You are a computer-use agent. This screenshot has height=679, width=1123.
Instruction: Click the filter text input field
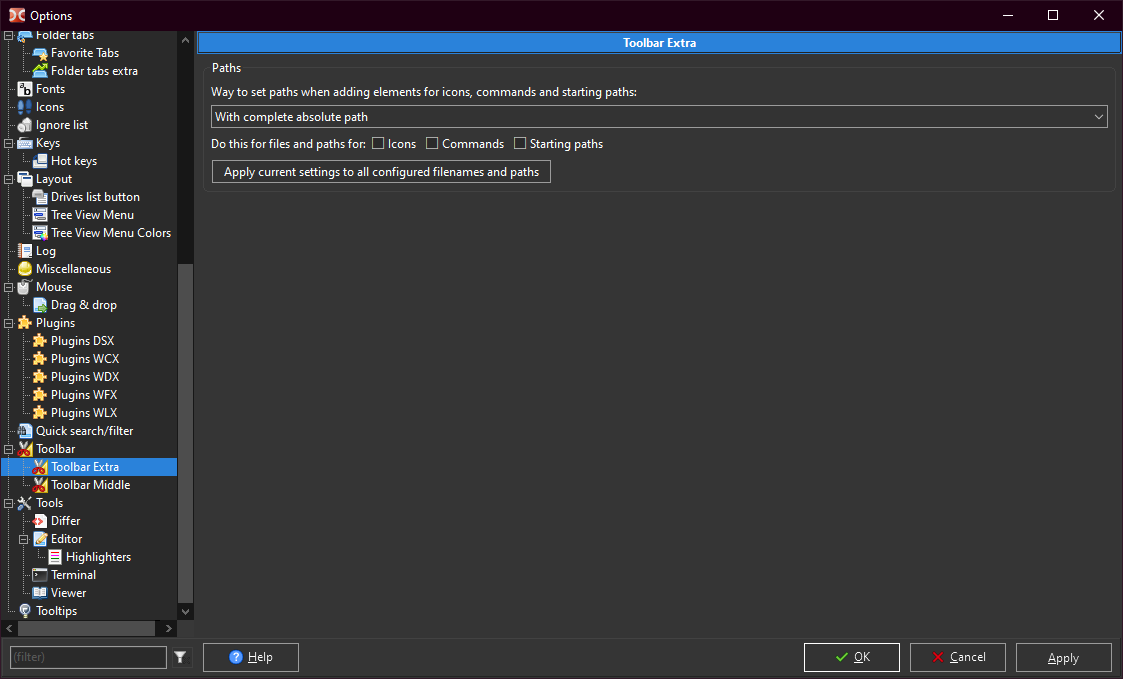tap(88, 657)
